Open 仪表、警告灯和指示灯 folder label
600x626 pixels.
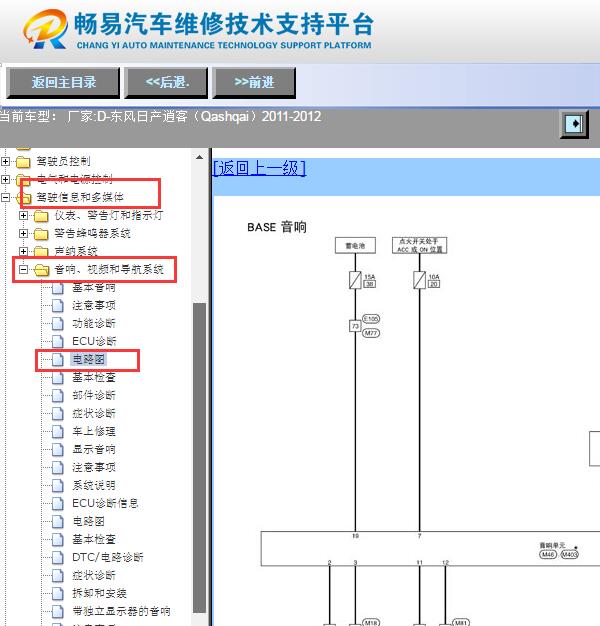tap(109, 216)
